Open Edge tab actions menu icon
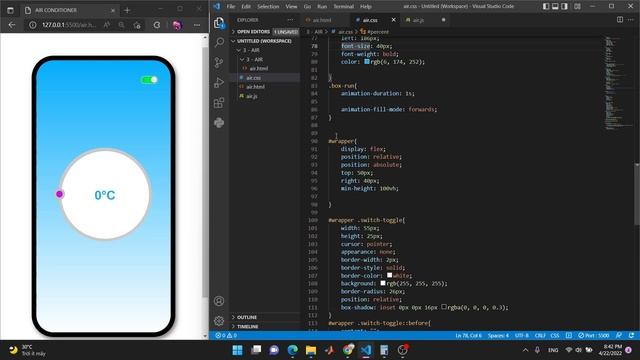Screen dimensions: 640x360 [x=10, y=10]
